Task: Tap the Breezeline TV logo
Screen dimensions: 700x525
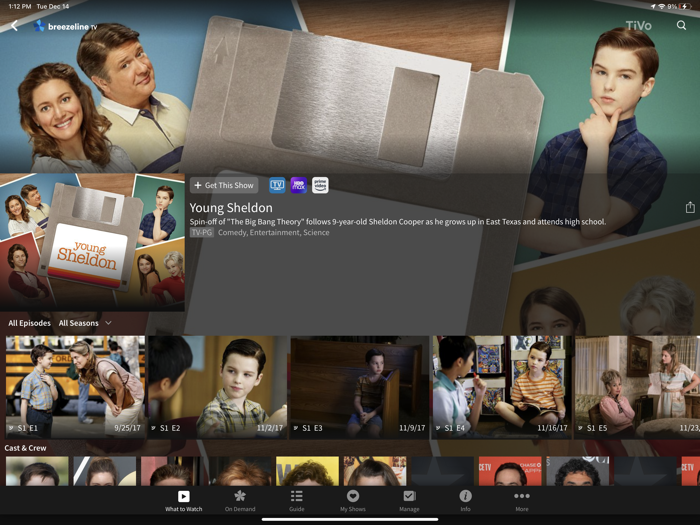Action: click(x=66, y=26)
